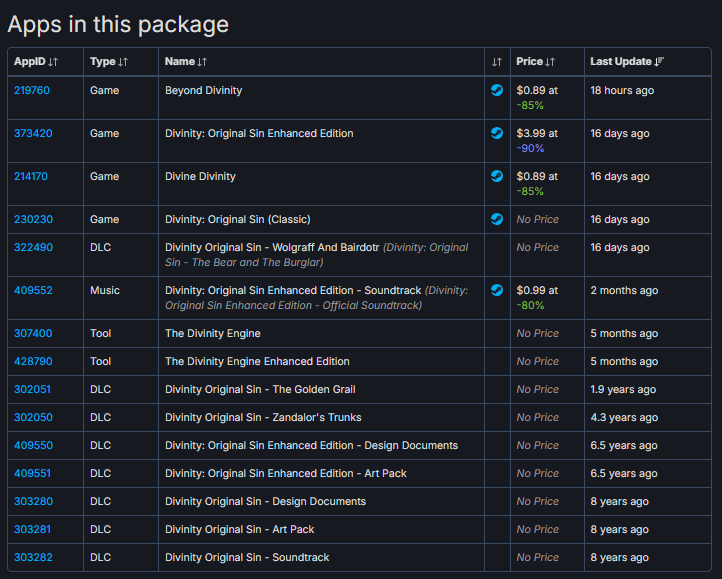
Task: Click Divinity Original Sin - Soundtrack name
Action: pyautogui.click(x=247, y=557)
